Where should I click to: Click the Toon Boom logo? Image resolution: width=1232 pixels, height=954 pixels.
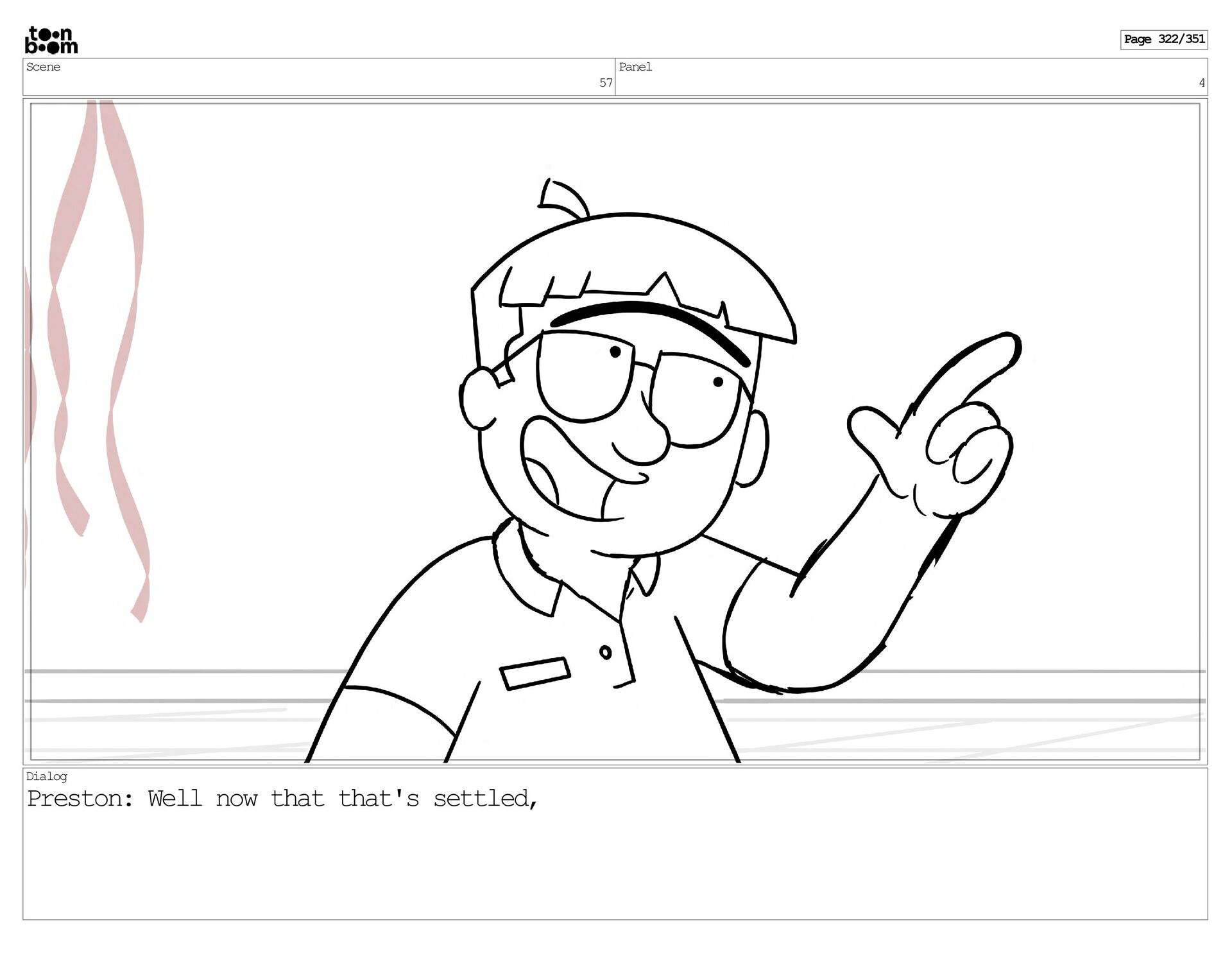[x=51, y=40]
